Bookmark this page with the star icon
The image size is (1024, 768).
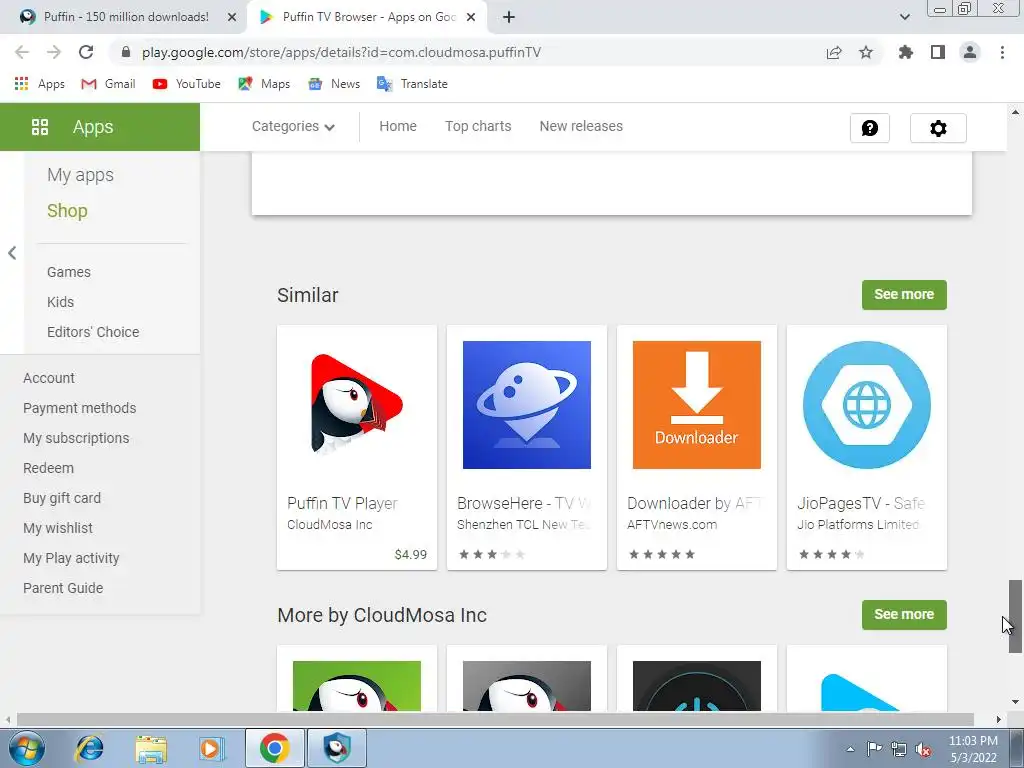click(x=866, y=52)
